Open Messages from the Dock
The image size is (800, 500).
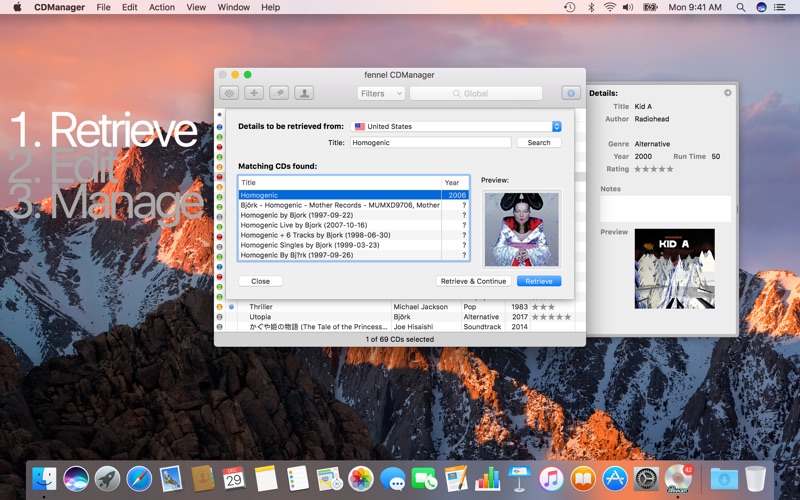[x=392, y=479]
